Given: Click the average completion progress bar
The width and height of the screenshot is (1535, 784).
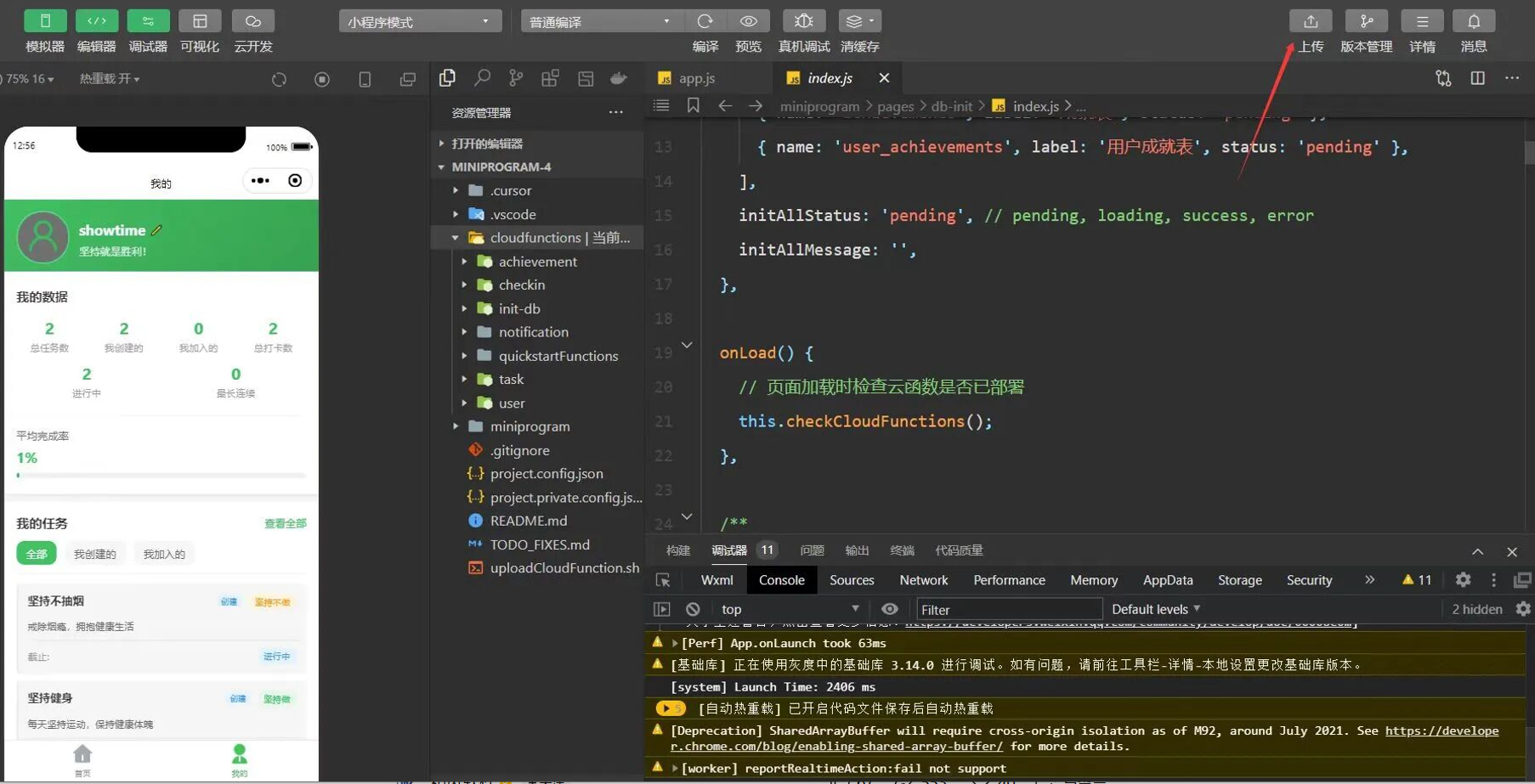Looking at the screenshot, I should click(x=161, y=476).
